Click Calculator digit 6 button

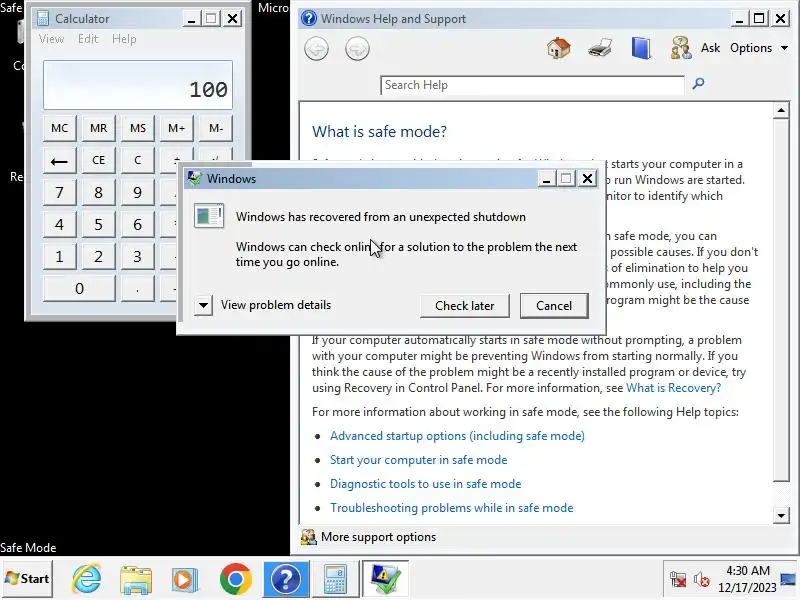pyautogui.click(x=138, y=224)
